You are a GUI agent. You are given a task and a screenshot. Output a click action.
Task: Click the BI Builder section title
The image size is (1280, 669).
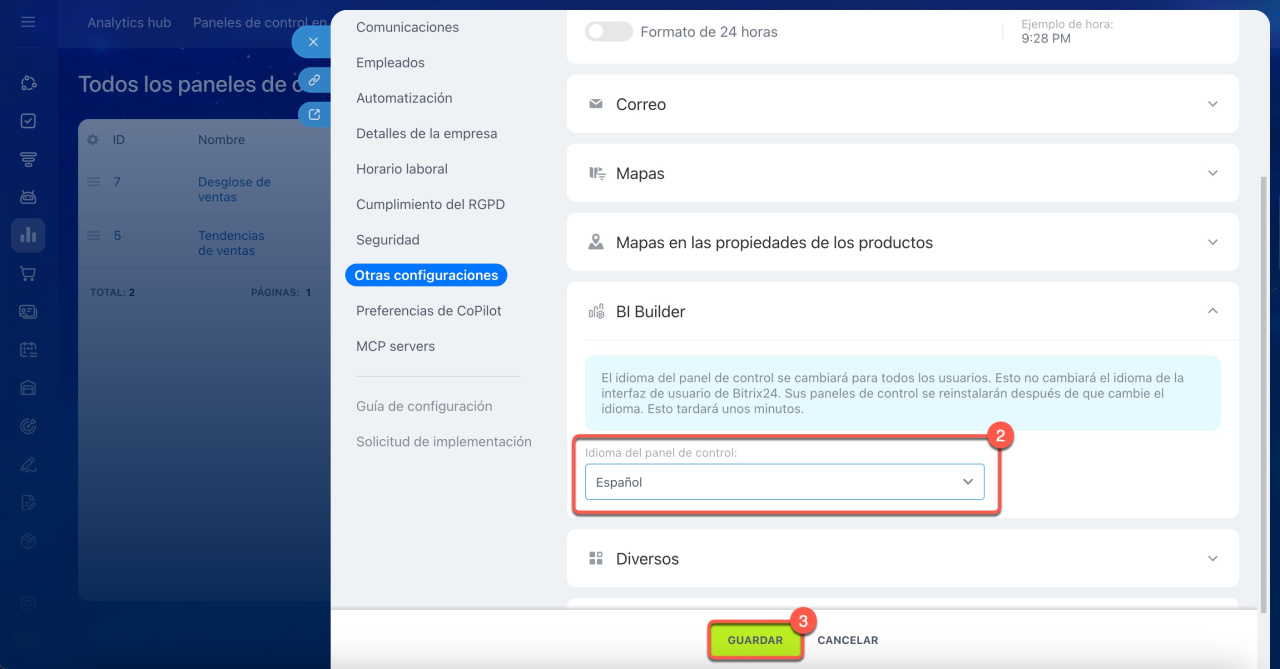point(651,312)
